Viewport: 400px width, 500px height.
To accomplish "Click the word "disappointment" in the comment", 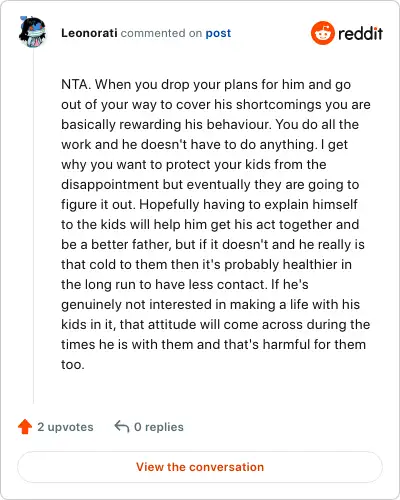I will tap(110, 184).
